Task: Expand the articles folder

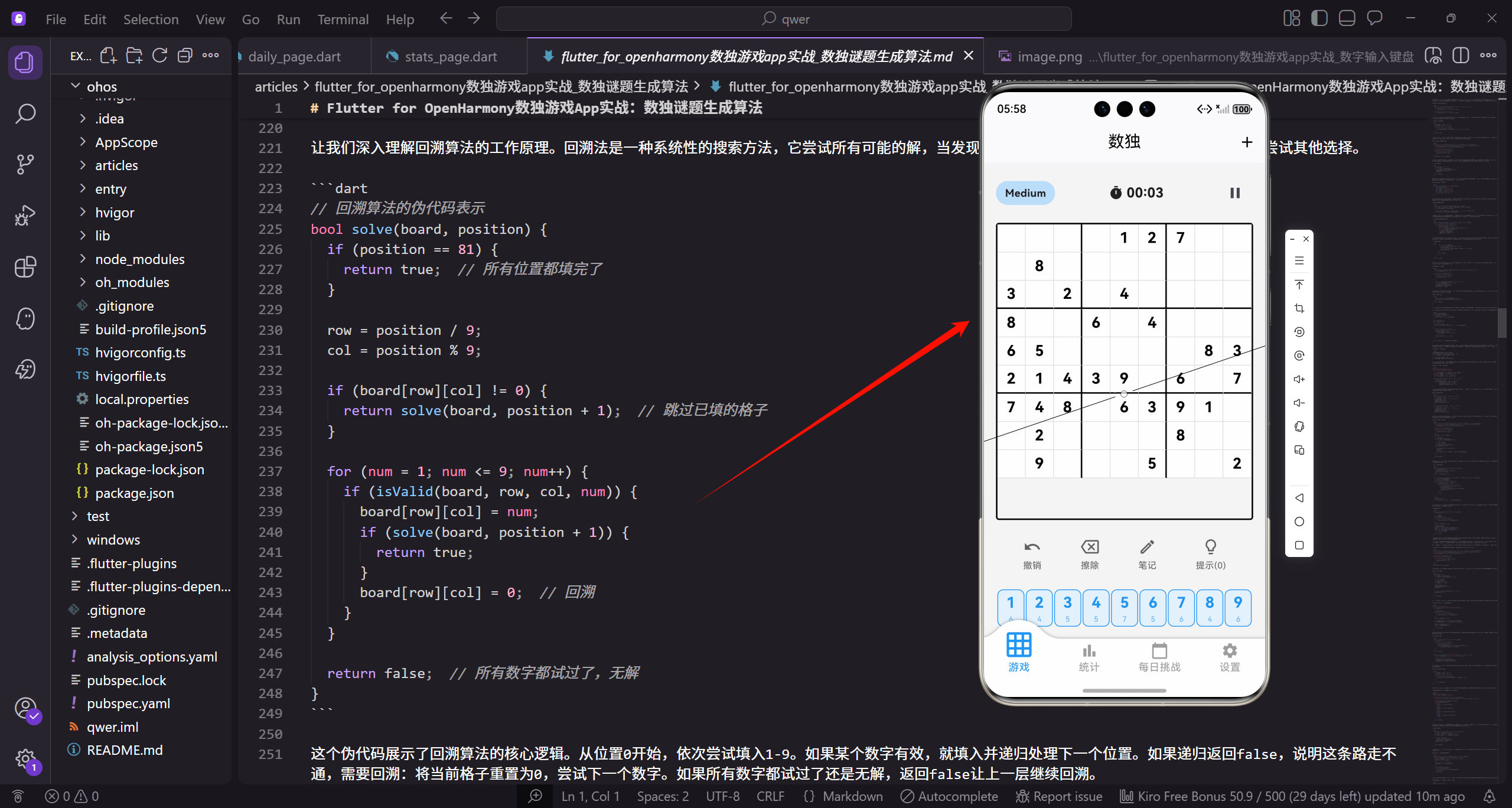Action: tap(83, 165)
